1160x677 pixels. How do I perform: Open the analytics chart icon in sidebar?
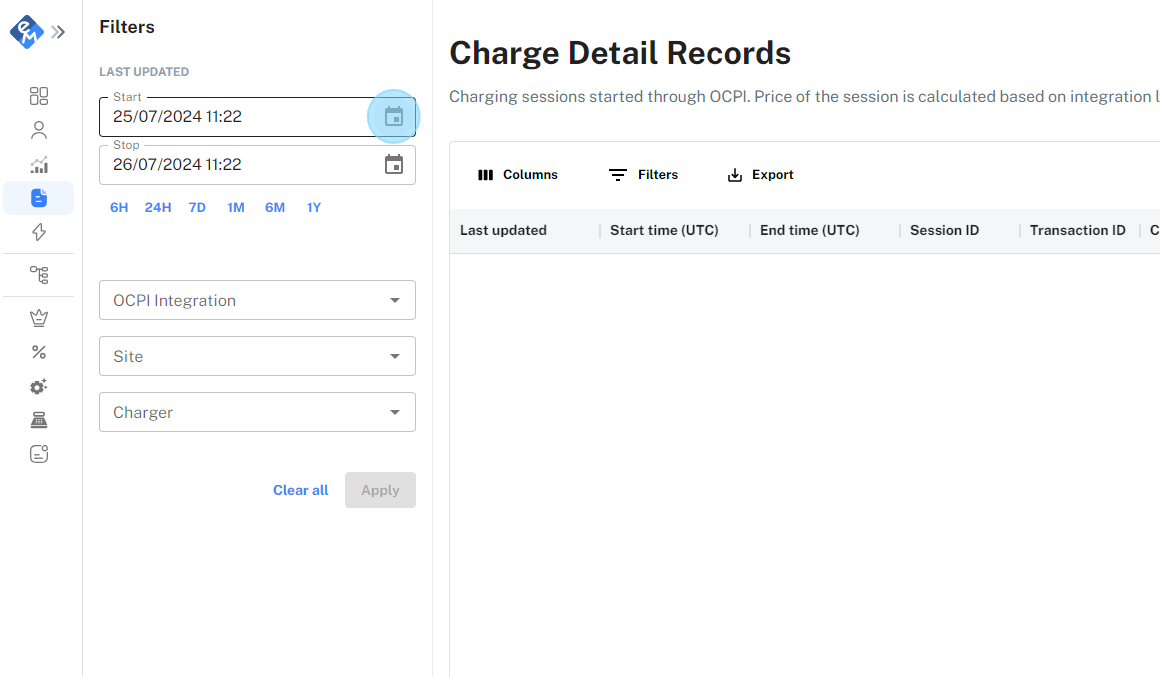(x=39, y=165)
